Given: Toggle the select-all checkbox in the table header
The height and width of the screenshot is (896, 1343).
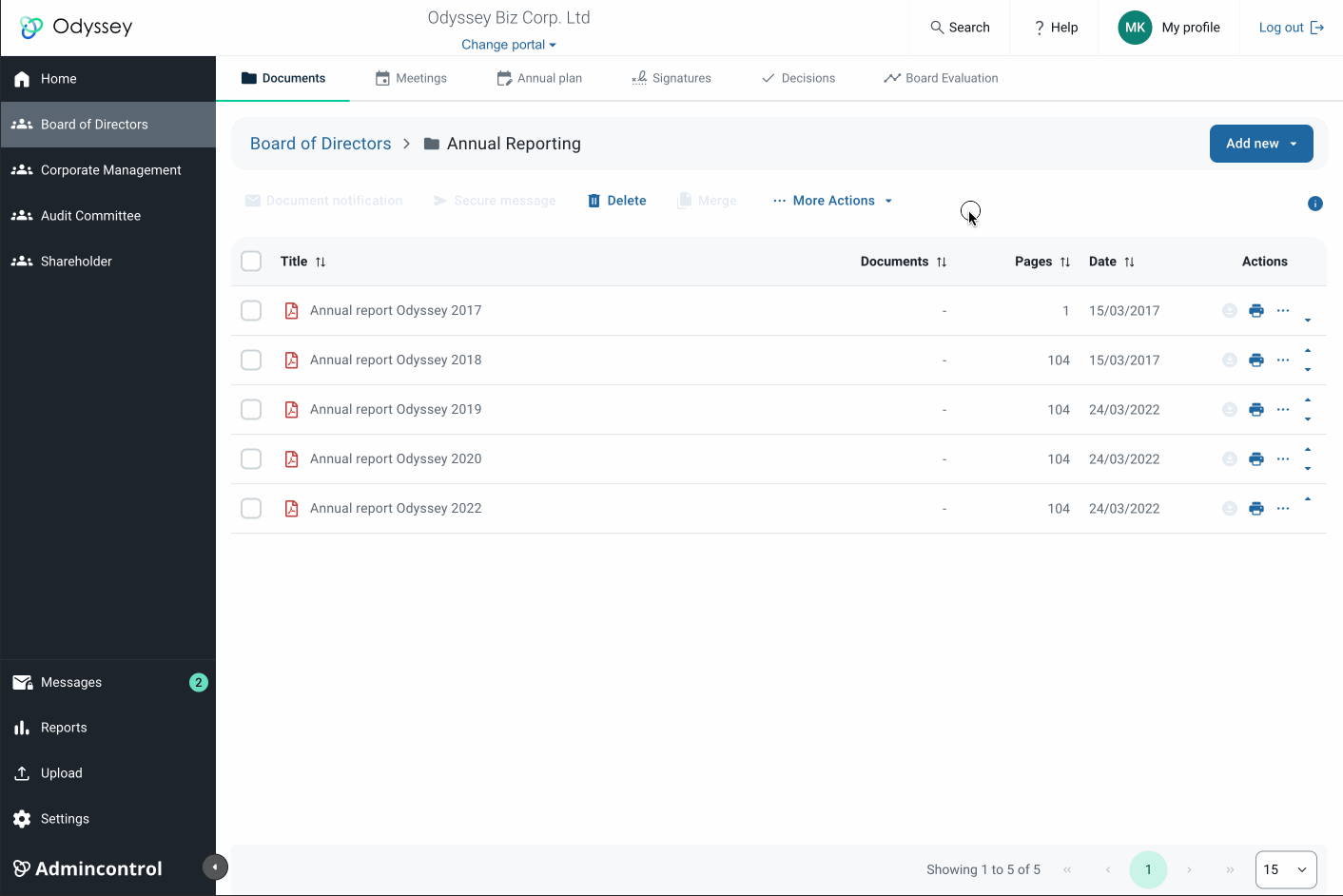Looking at the screenshot, I should (x=251, y=262).
